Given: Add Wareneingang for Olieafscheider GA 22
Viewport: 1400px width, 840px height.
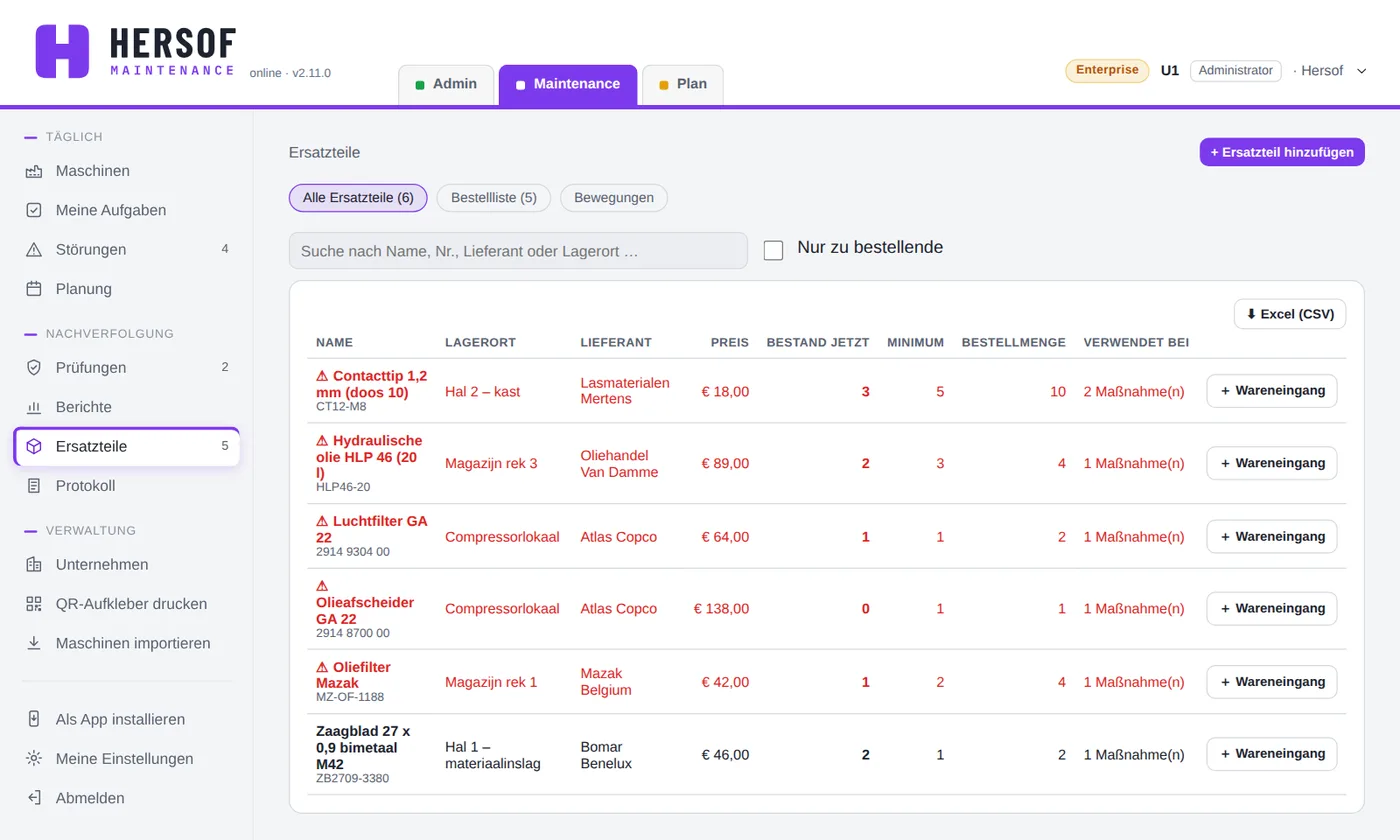Looking at the screenshot, I should click(1272, 608).
